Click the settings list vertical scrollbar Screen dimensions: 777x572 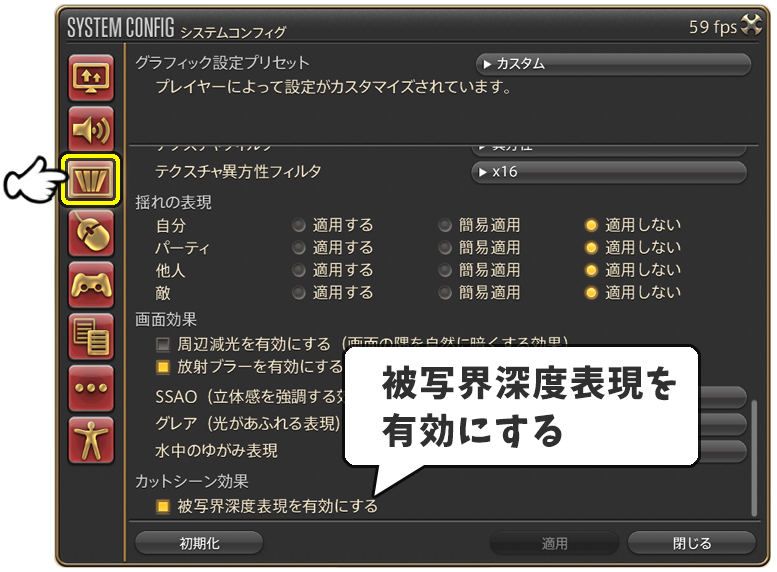[x=754, y=458]
